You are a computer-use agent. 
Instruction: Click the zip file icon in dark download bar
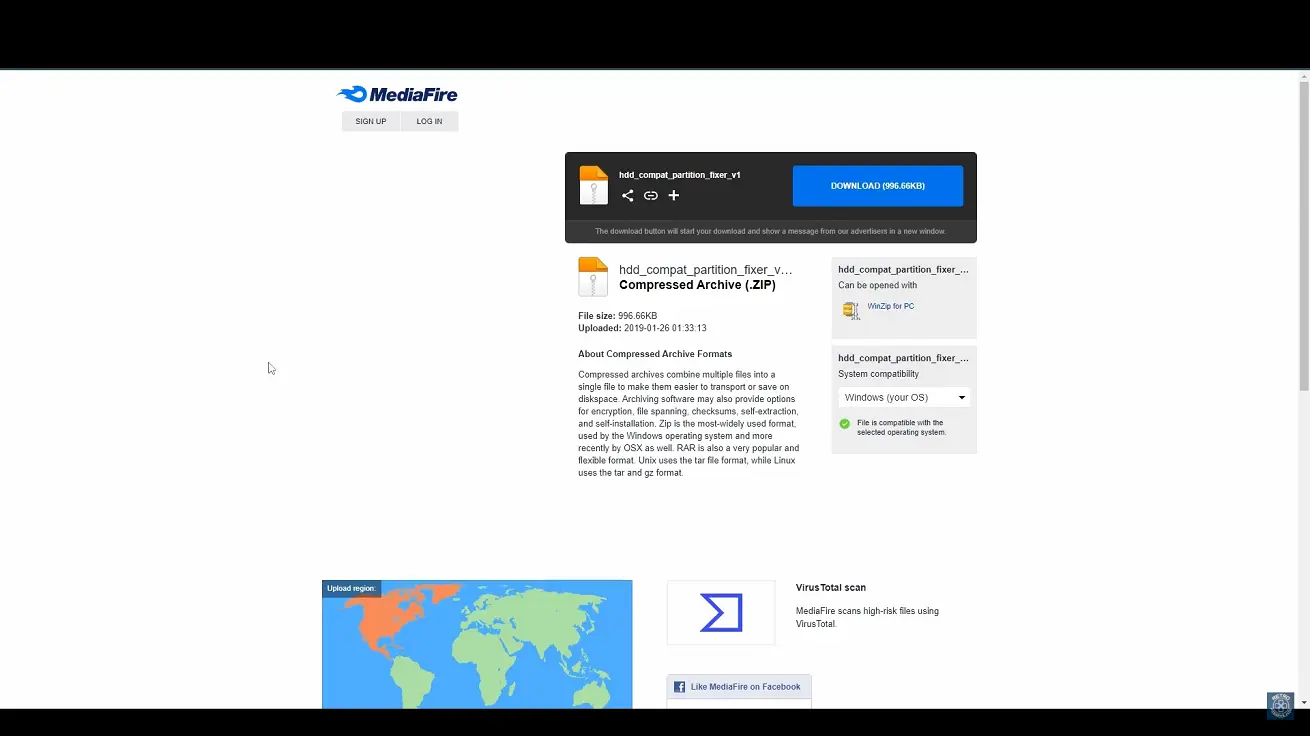tap(593, 185)
